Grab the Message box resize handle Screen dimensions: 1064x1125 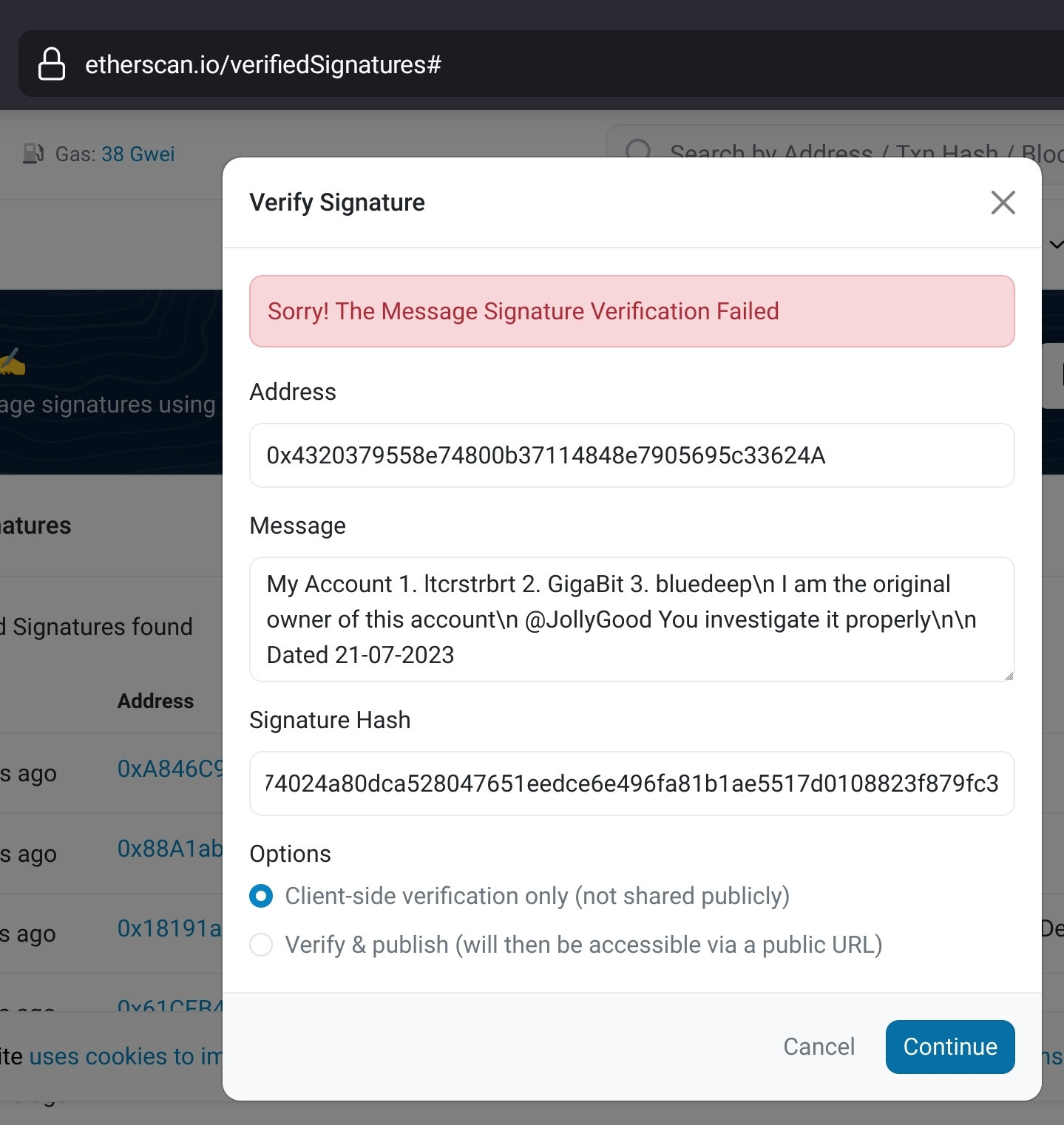pyautogui.click(x=1009, y=676)
